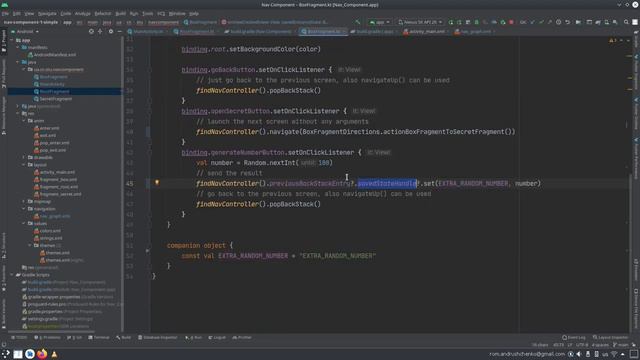Collapse the navigation folder node
This screenshot has width=640, height=360.
click(x=24, y=209)
